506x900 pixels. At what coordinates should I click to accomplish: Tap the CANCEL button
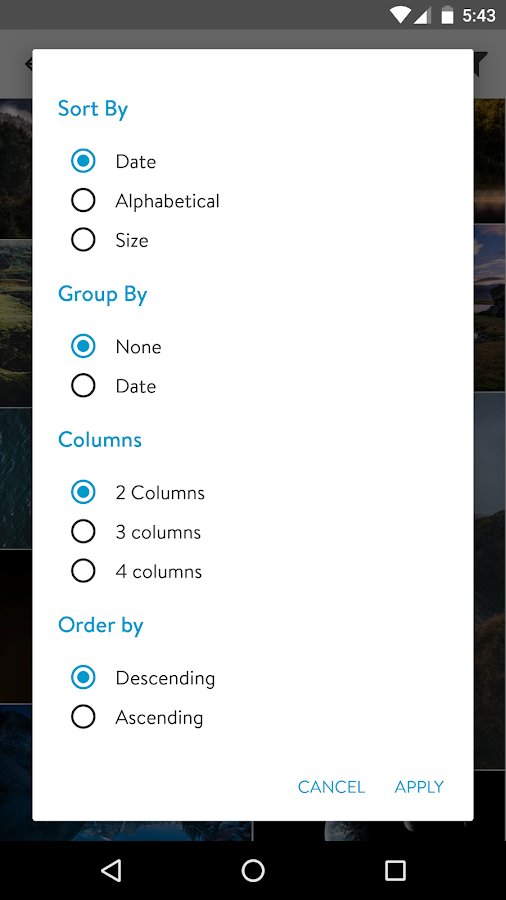tap(331, 787)
